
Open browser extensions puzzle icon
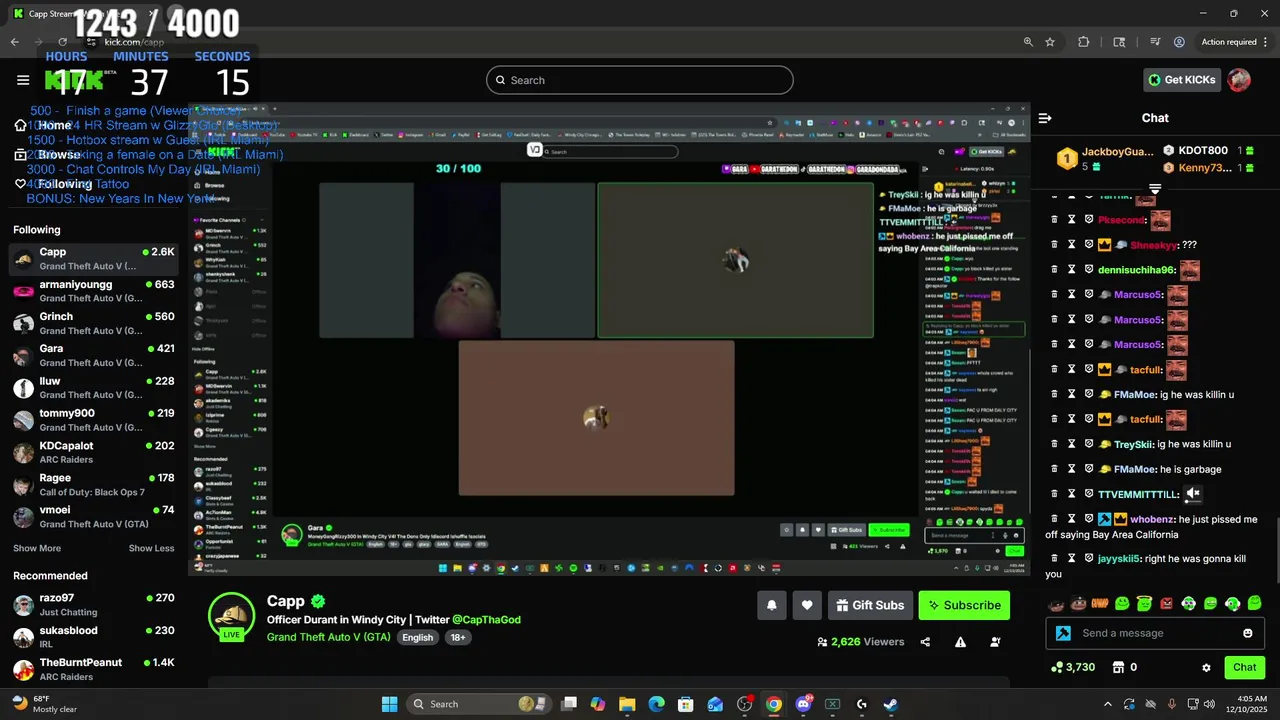point(1084,42)
